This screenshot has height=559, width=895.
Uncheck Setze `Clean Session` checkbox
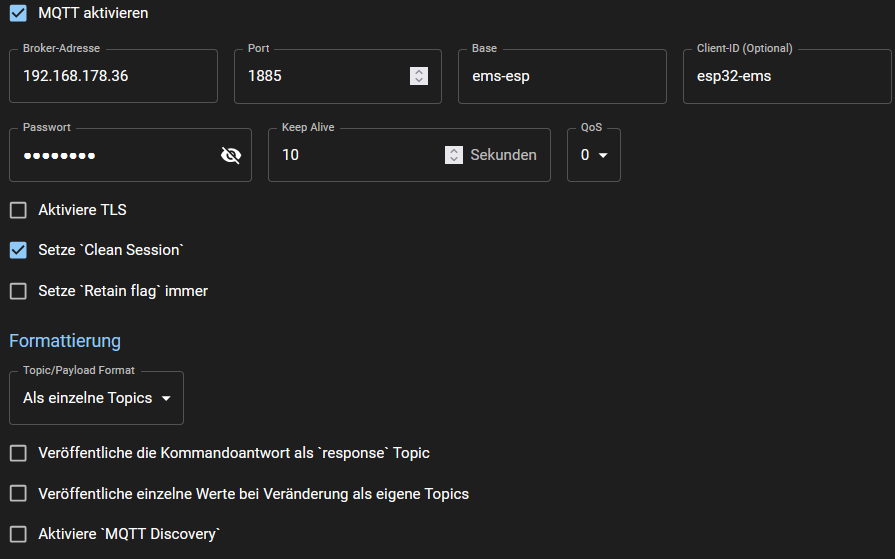[x=18, y=250]
